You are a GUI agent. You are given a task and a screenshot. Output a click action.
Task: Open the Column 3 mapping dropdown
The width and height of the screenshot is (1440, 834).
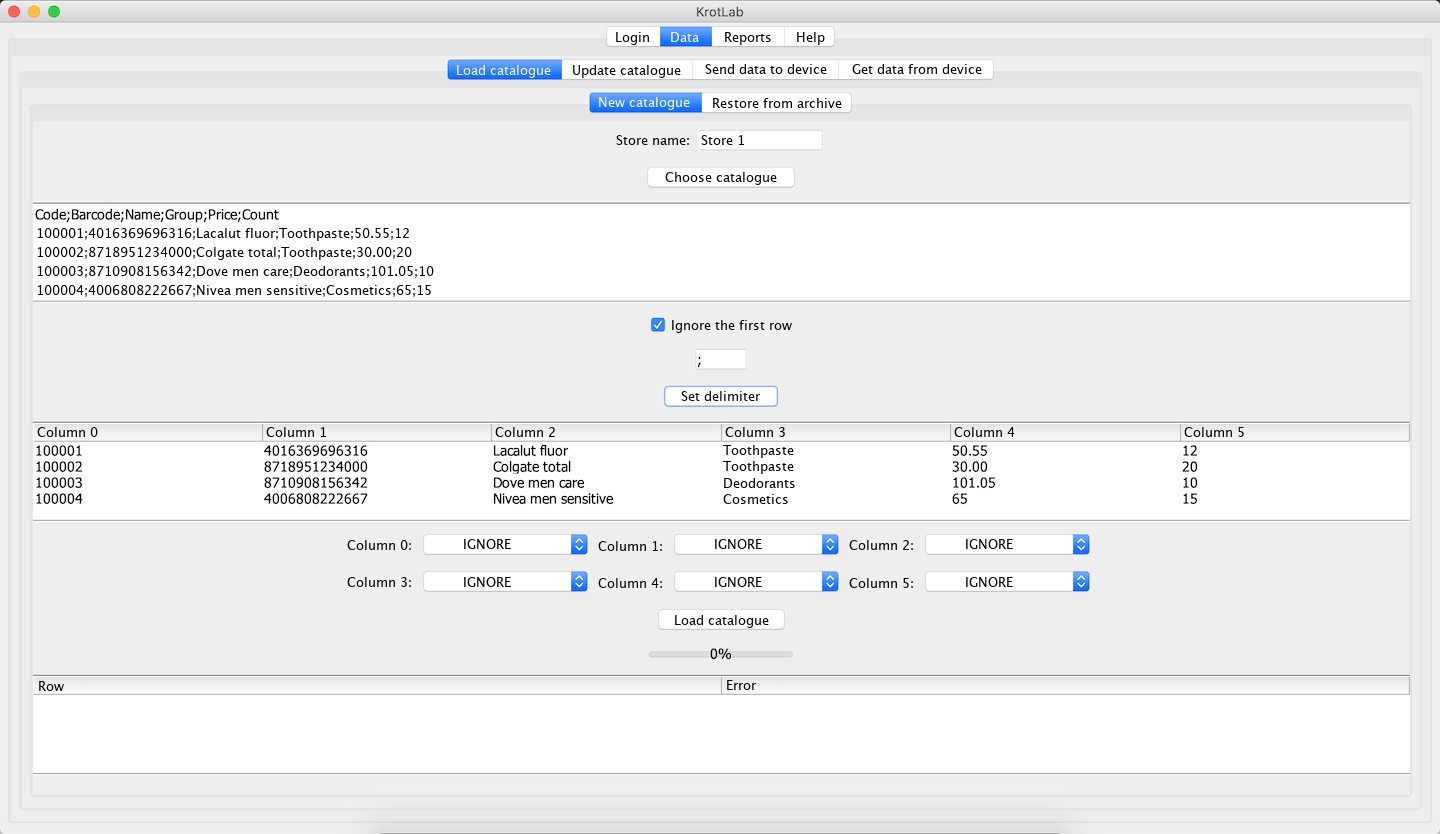pyautogui.click(x=505, y=582)
